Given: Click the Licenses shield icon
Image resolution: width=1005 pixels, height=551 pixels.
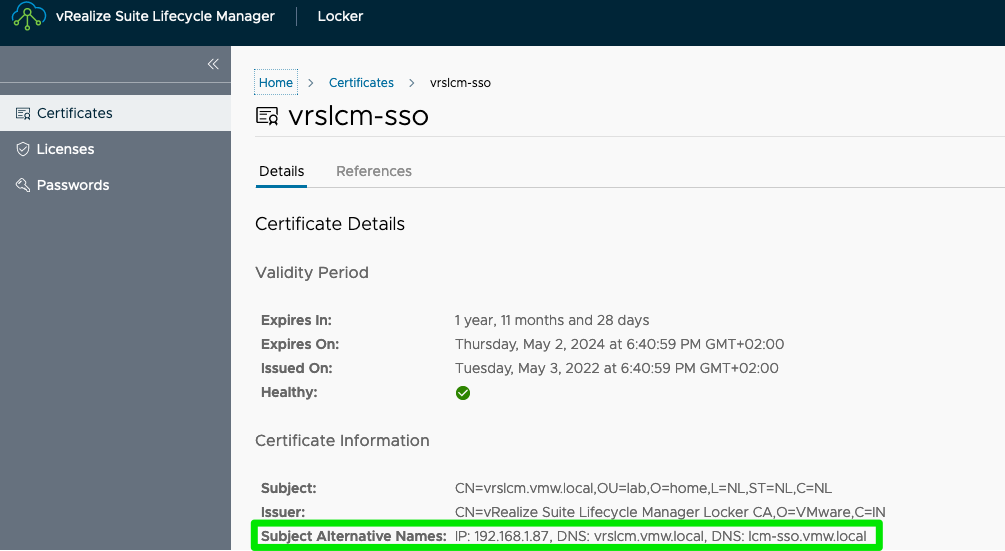Looking at the screenshot, I should (x=23, y=149).
